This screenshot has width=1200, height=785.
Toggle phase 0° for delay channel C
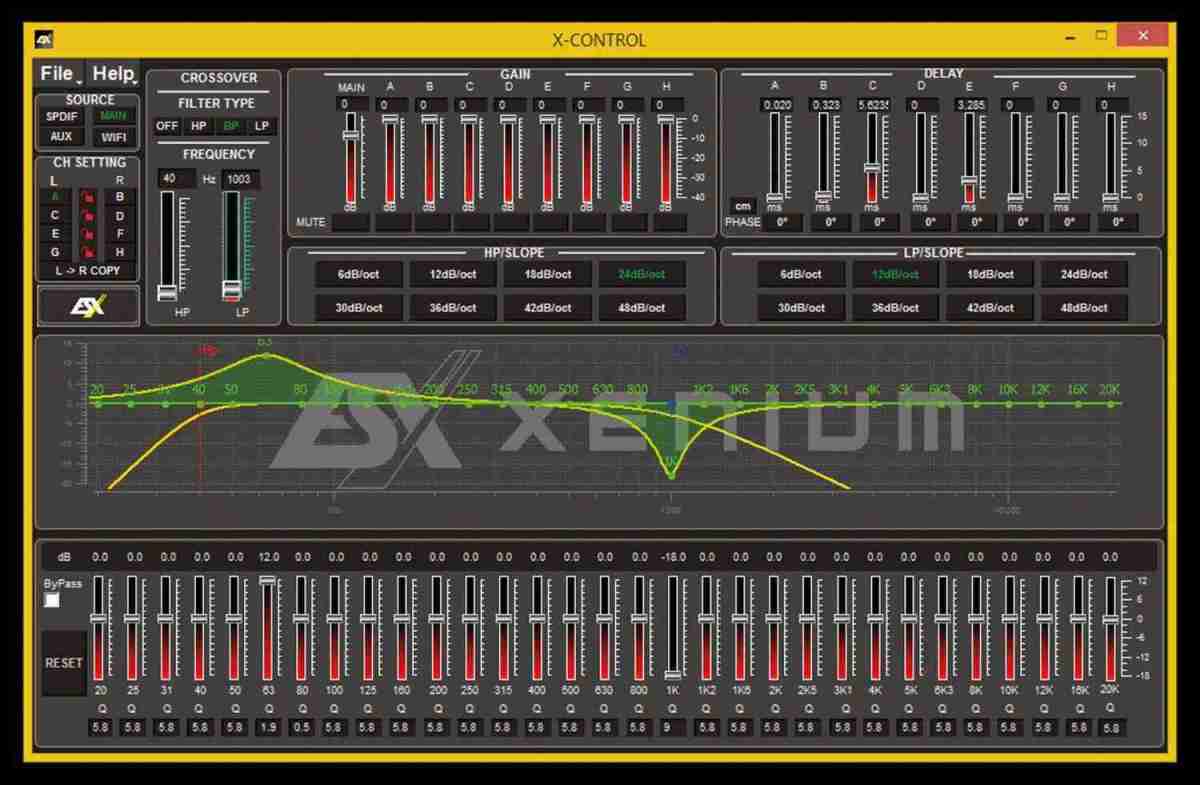coord(878,222)
